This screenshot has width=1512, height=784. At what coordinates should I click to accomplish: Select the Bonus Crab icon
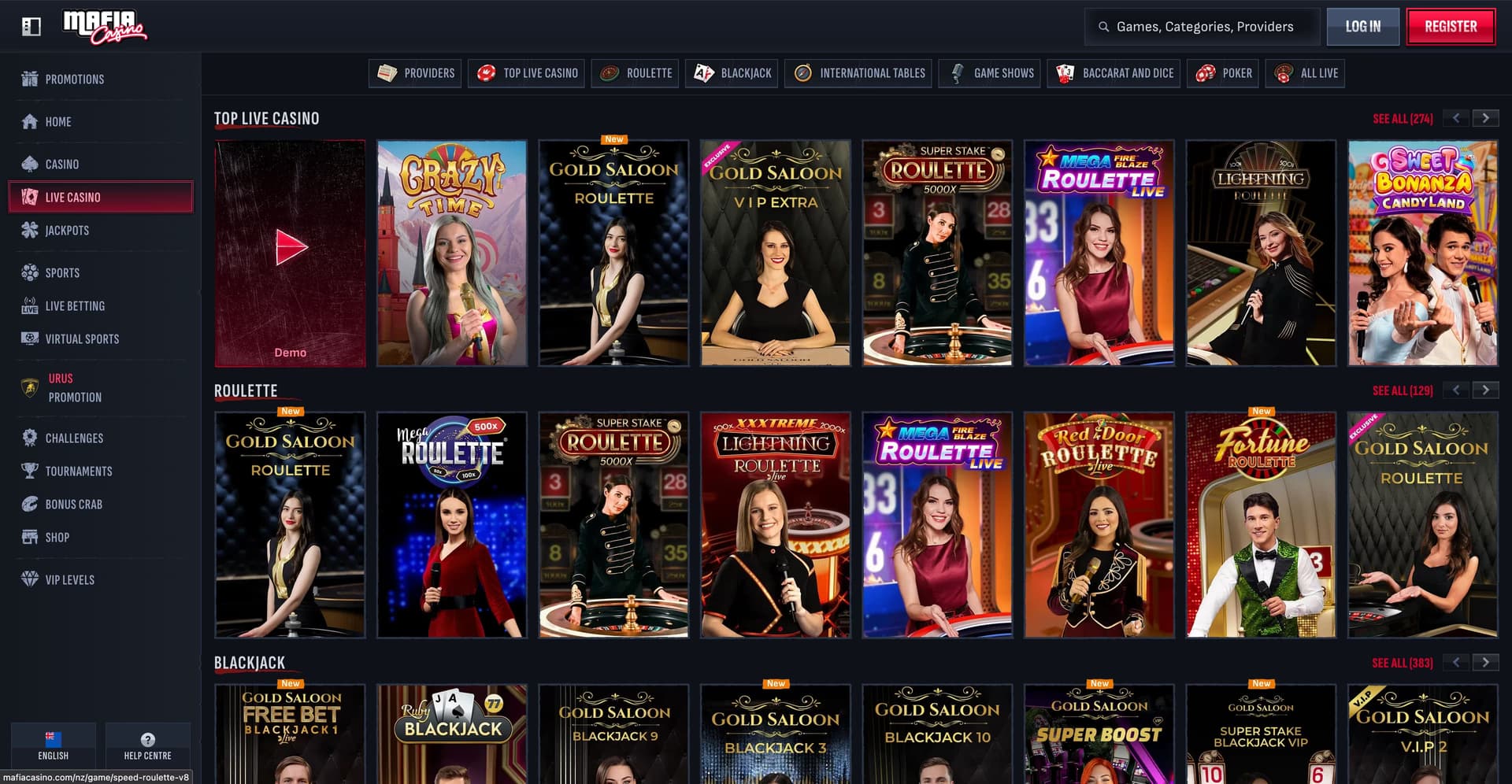29,504
